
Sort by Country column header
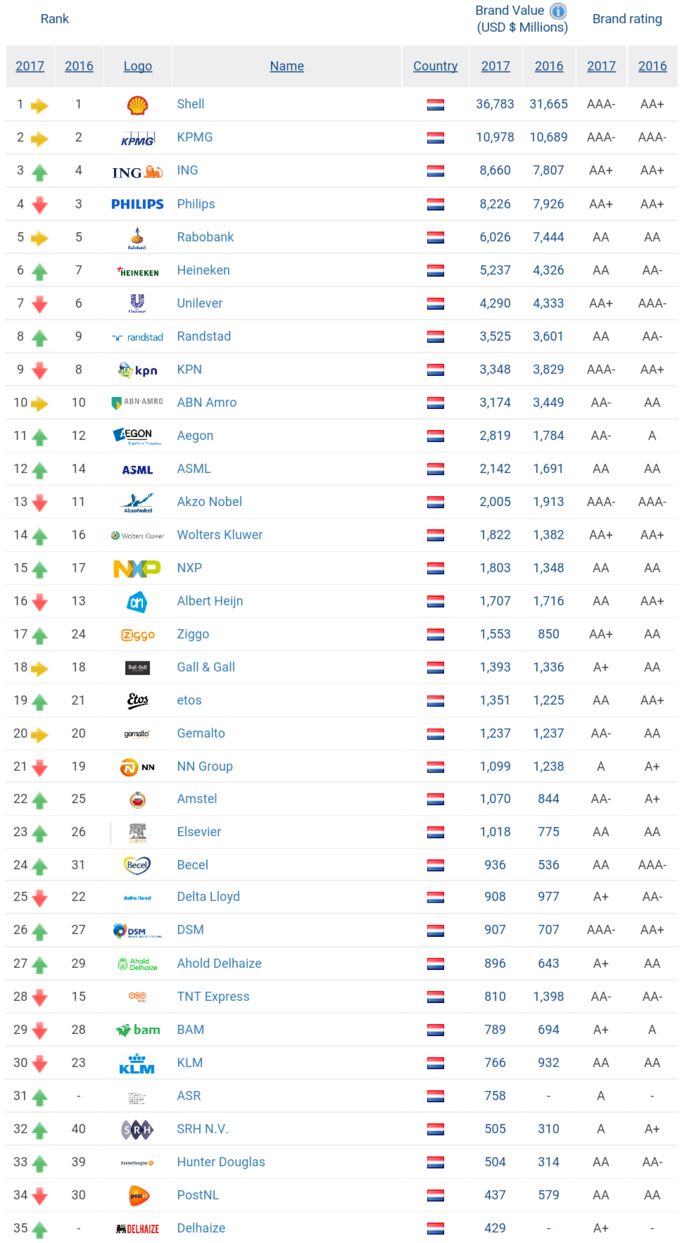point(435,66)
